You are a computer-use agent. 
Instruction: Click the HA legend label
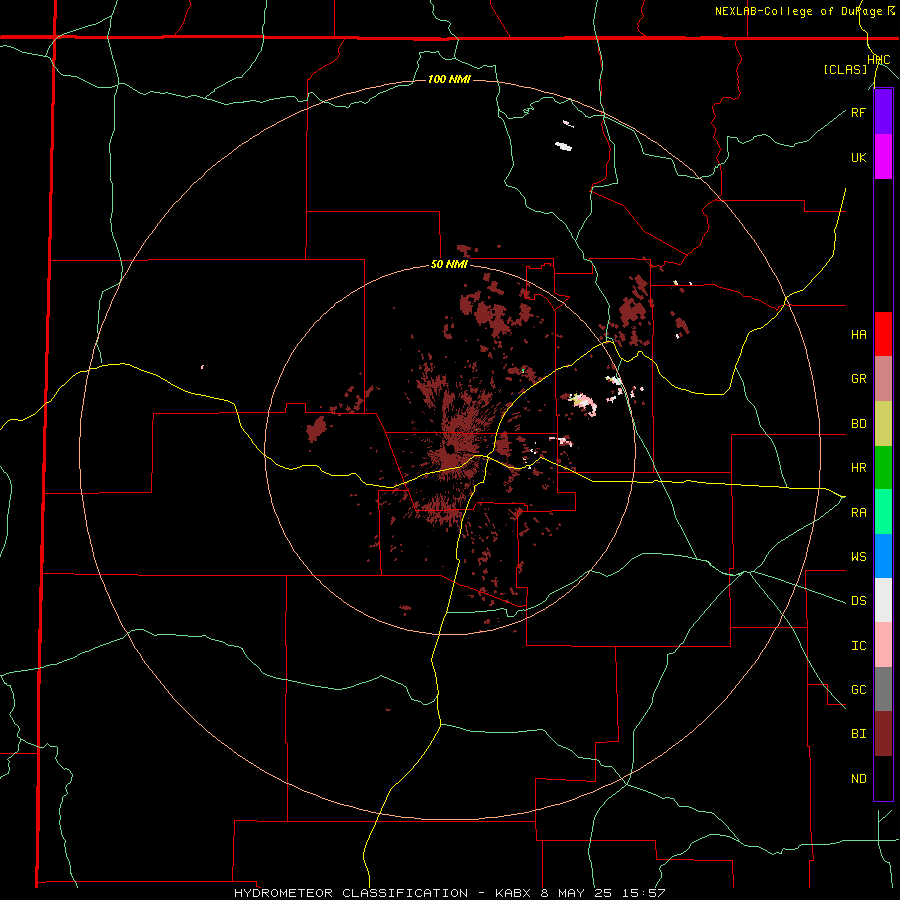pyautogui.click(x=858, y=335)
